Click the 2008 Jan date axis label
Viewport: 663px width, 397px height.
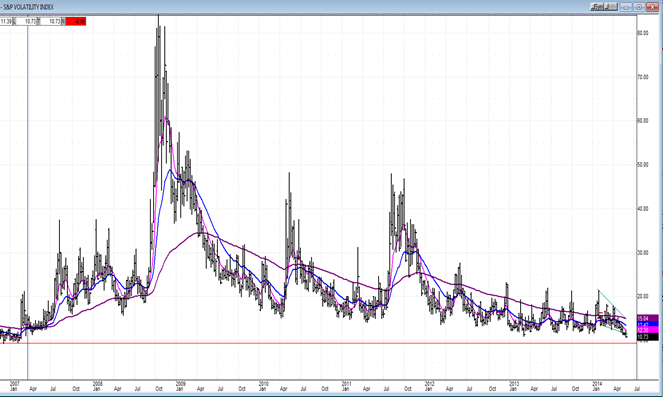(x=98, y=386)
